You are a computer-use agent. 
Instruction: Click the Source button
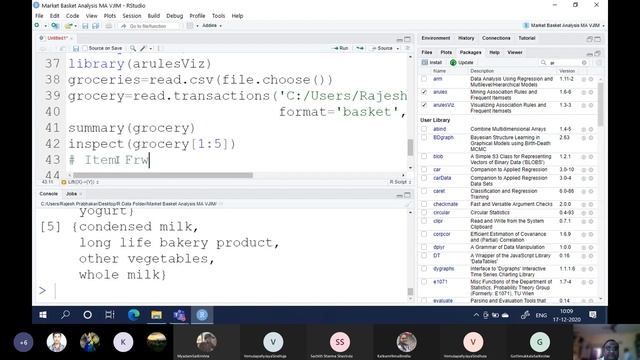382,48
